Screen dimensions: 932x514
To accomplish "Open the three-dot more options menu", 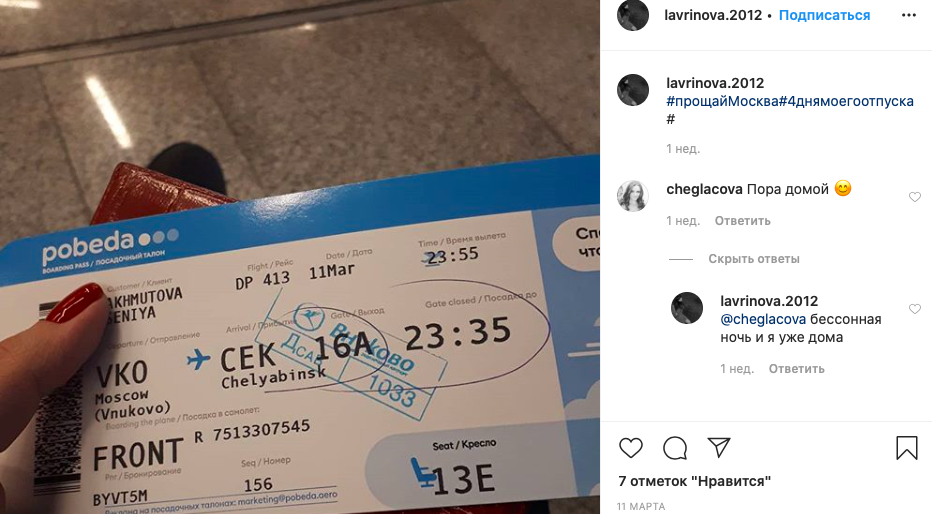I will point(908,15).
